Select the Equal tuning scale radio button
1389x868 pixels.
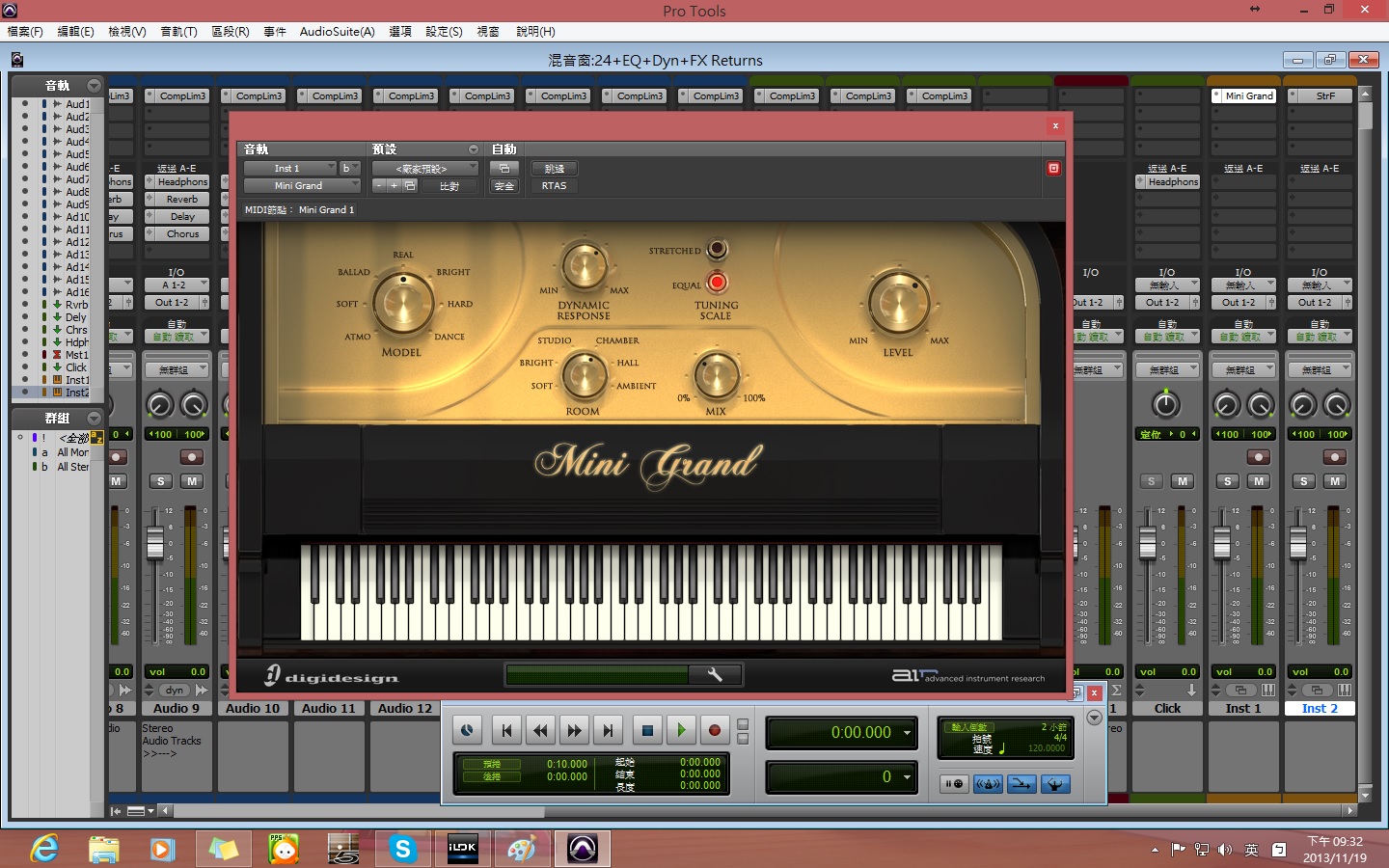click(x=716, y=283)
